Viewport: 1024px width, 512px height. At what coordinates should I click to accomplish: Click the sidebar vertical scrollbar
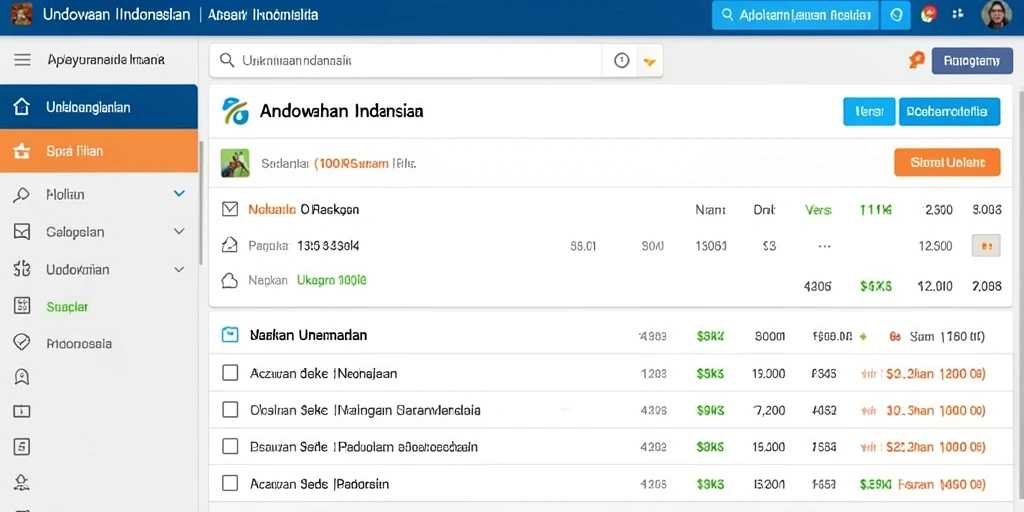[x=201, y=202]
